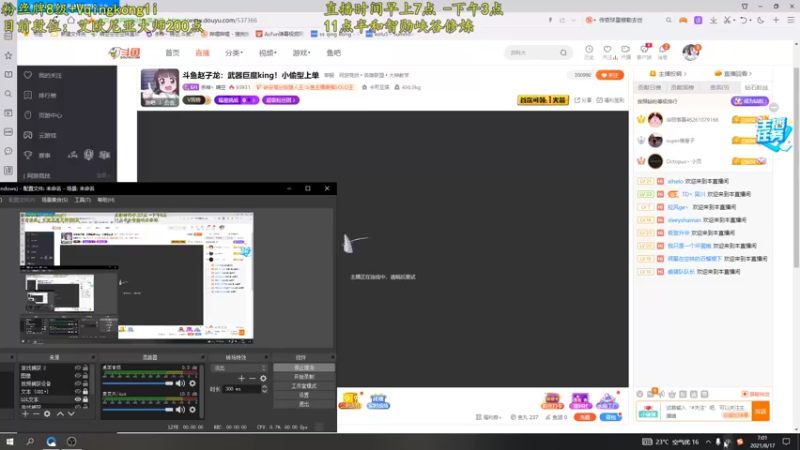Open transition properties gear icon in OBS
The height and width of the screenshot is (450, 800).
[263, 378]
